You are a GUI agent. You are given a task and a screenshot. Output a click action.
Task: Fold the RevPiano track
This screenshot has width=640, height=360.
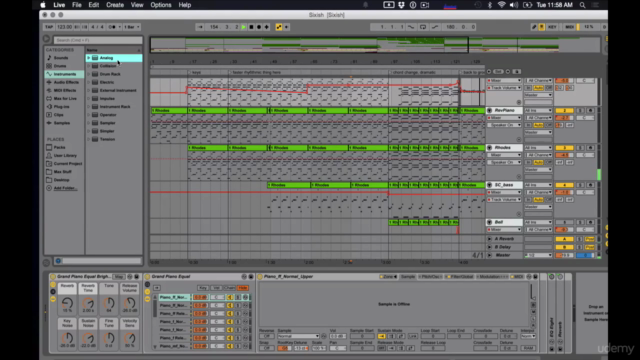489,111
